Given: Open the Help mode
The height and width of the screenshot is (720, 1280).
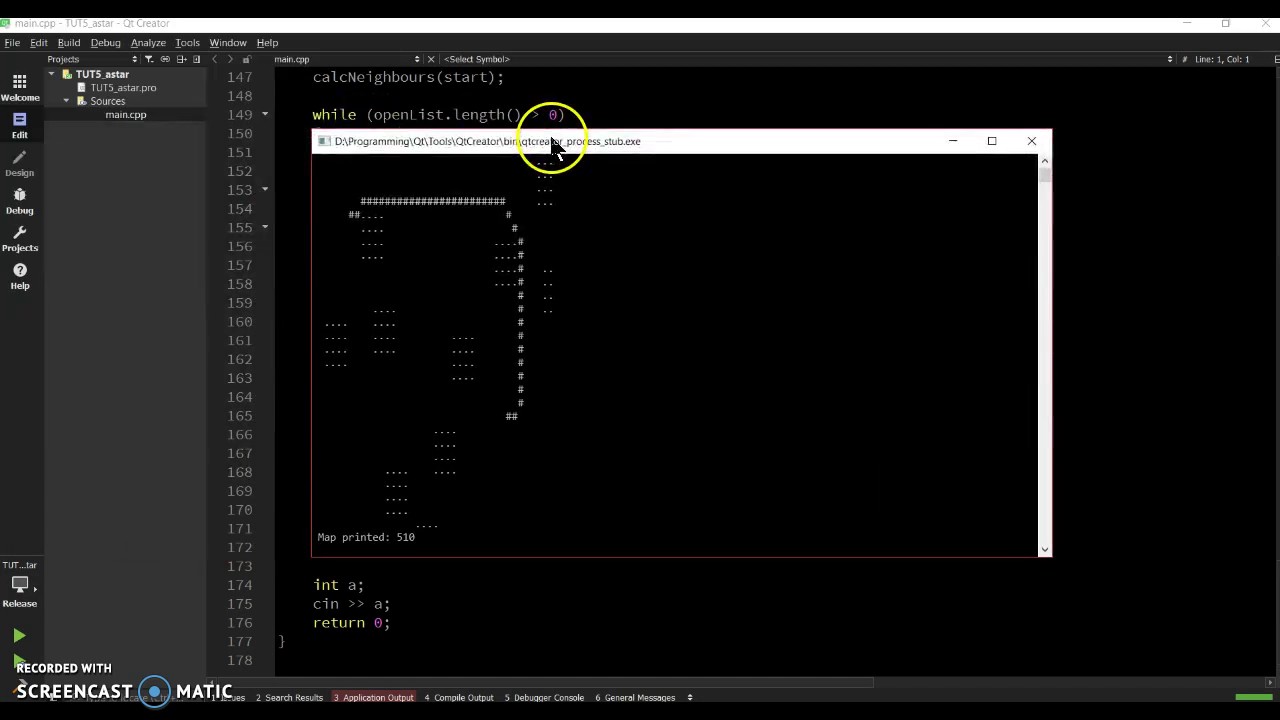Looking at the screenshot, I should (x=19, y=276).
